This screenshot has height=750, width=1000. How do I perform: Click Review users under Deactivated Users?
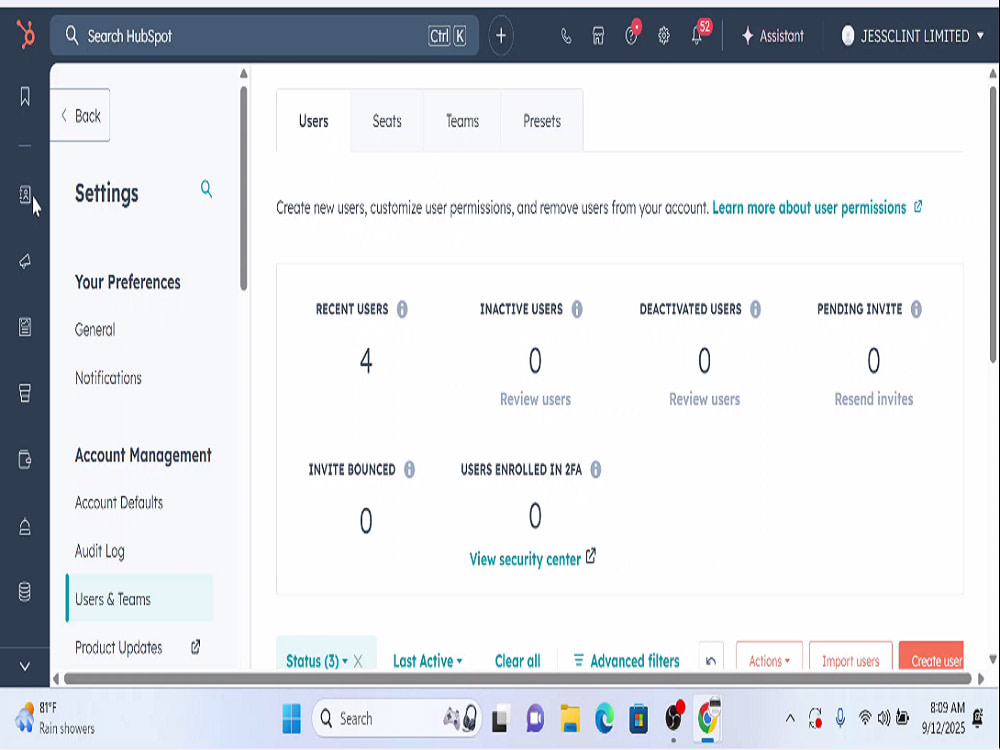(x=704, y=399)
